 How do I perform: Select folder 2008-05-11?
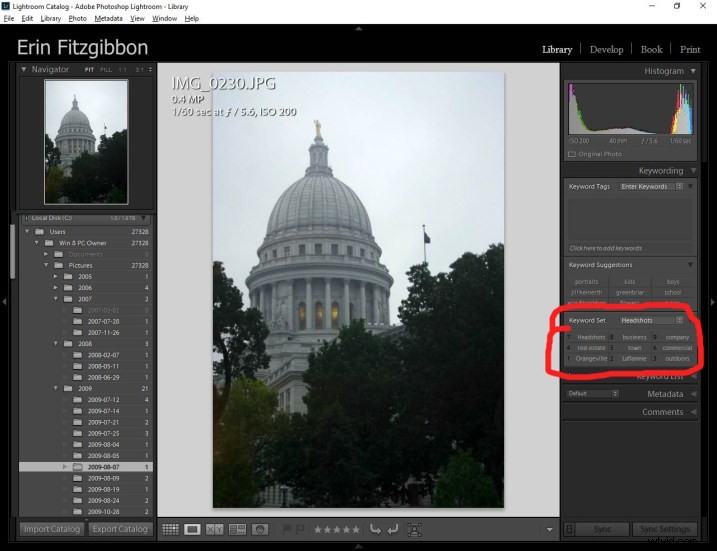click(103, 366)
